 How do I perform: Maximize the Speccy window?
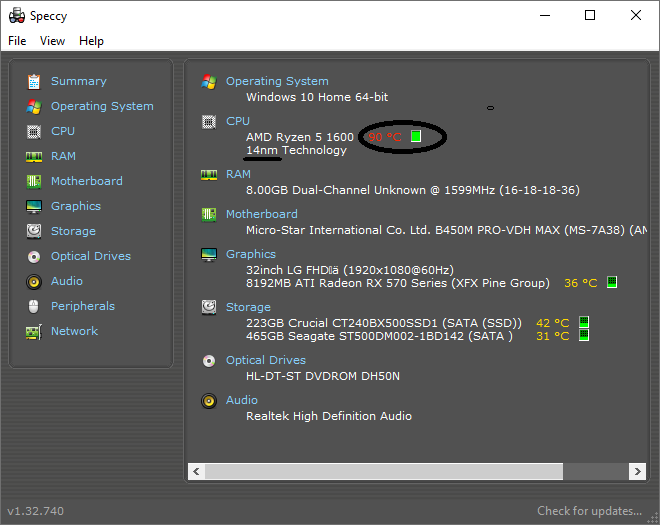[590, 15]
